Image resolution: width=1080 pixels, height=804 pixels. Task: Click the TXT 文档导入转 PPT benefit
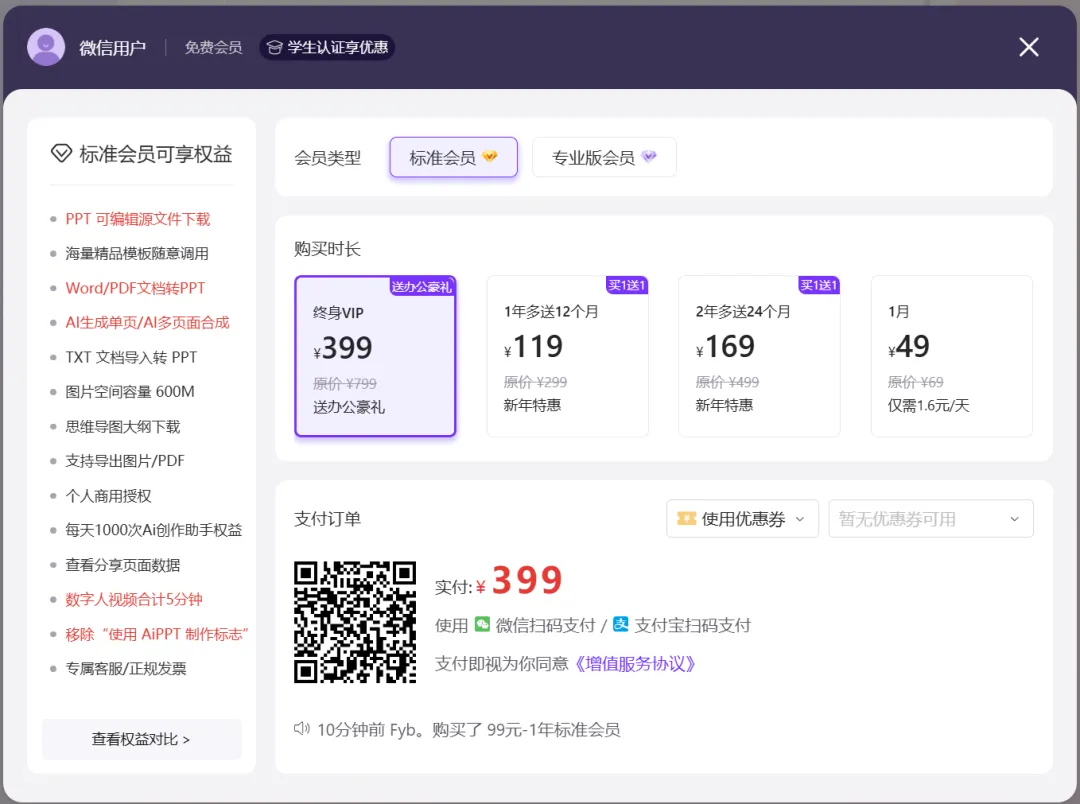pyautogui.click(x=131, y=357)
